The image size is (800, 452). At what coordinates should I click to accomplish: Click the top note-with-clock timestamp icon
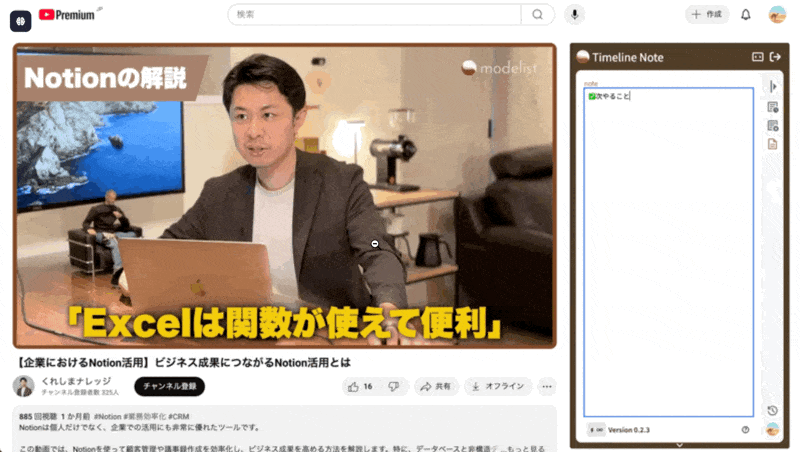coord(772,107)
